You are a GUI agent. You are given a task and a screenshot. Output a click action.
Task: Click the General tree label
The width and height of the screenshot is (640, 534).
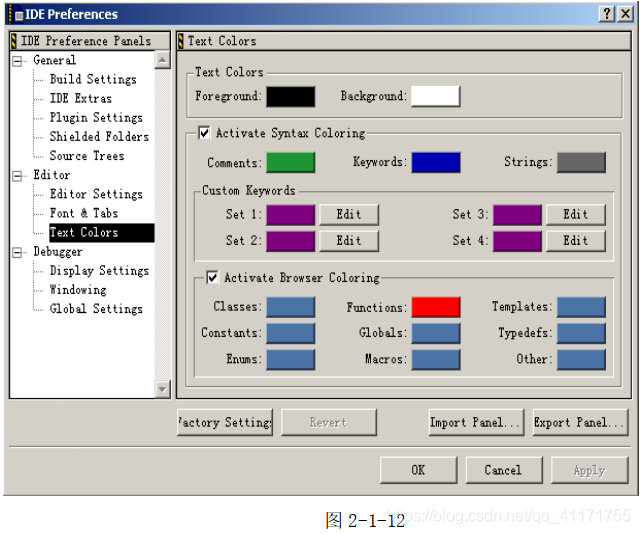54,60
